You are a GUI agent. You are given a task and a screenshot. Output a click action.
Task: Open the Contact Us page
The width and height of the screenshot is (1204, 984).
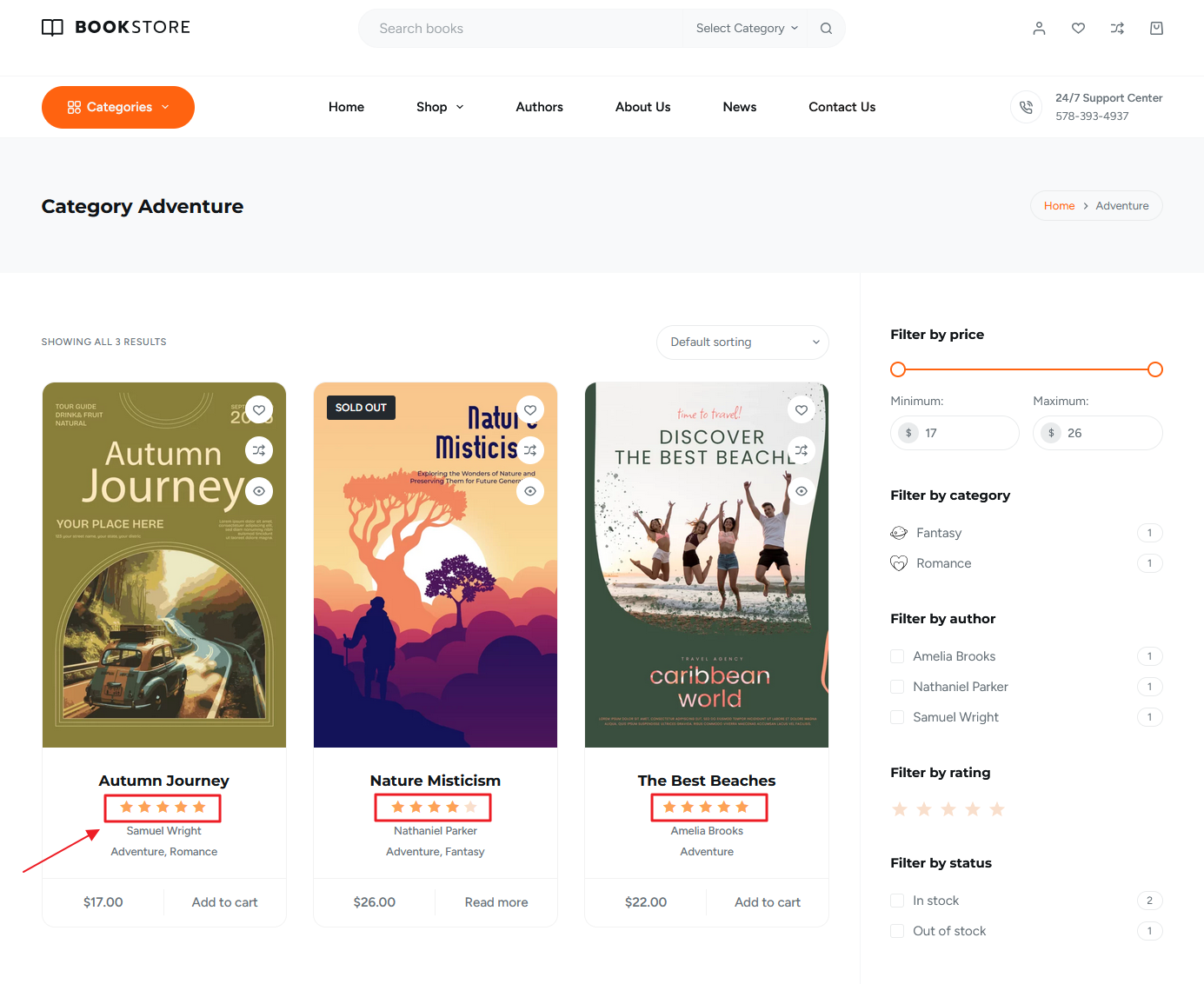(x=841, y=107)
